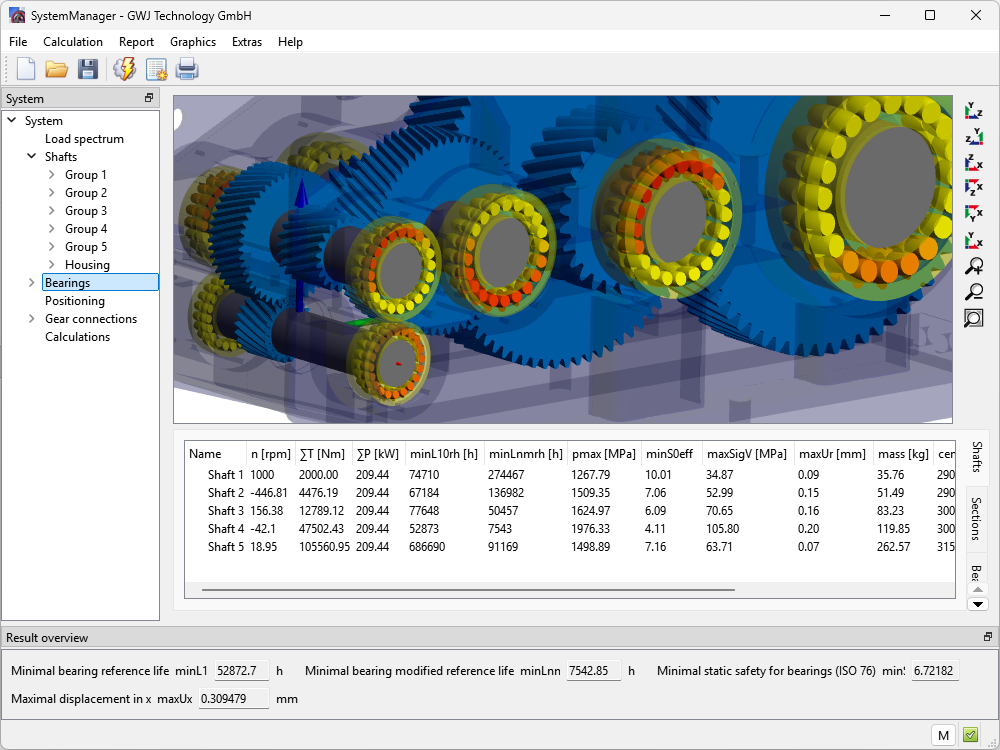Viewport: 1000px width, 750px height.
Task: Click the print icon in toolbar
Action: coord(187,69)
